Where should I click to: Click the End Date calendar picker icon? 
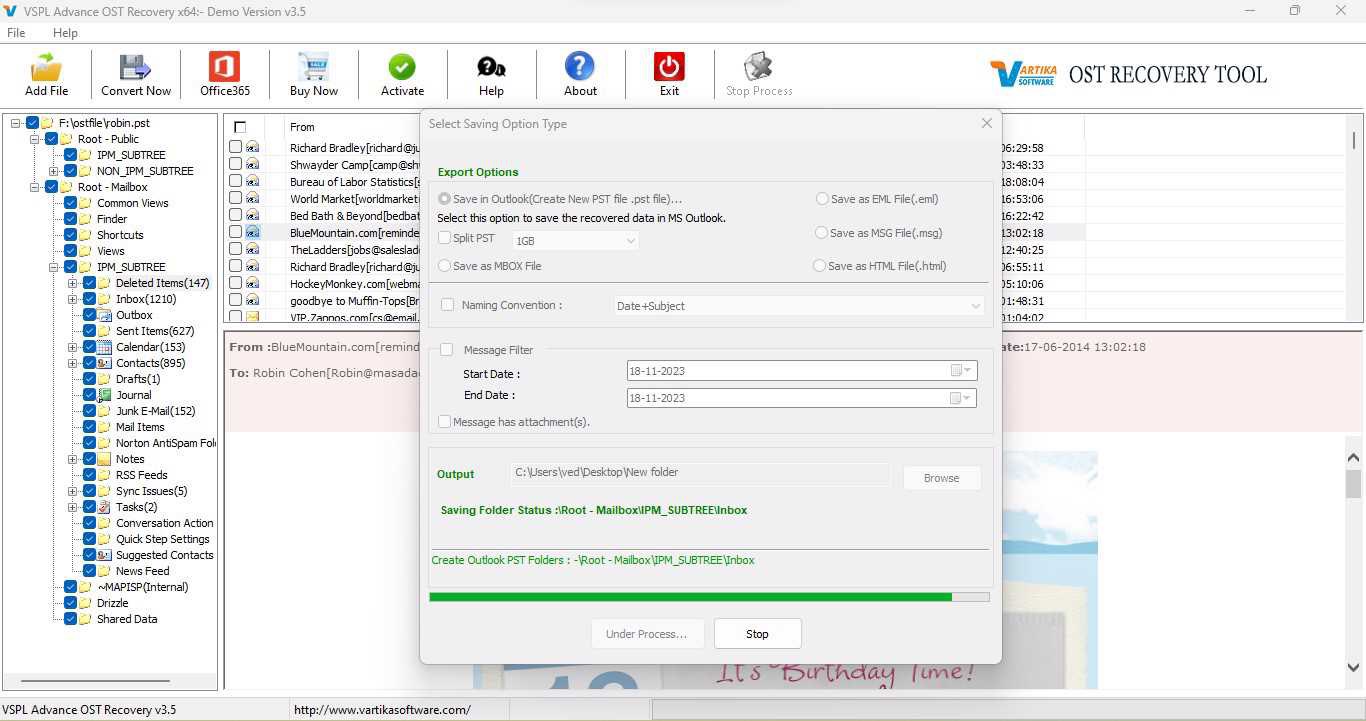(x=960, y=398)
